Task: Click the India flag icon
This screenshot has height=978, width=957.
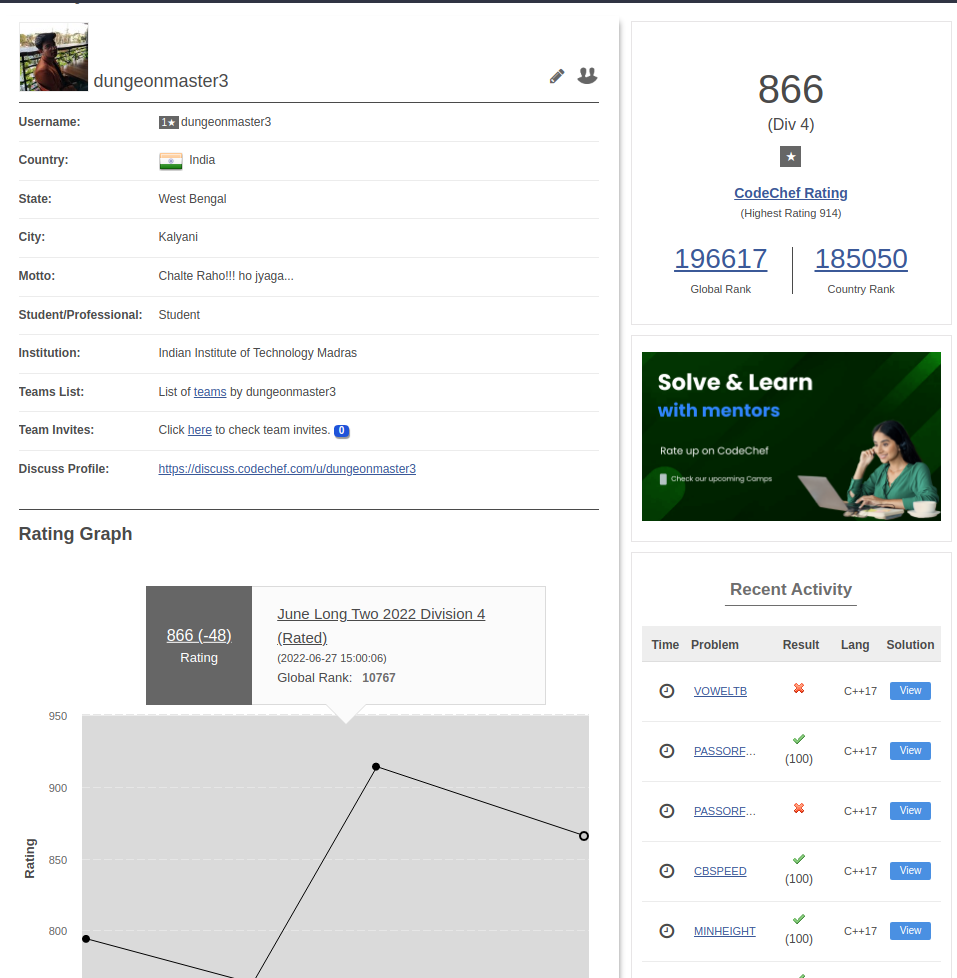Action: 171,161
